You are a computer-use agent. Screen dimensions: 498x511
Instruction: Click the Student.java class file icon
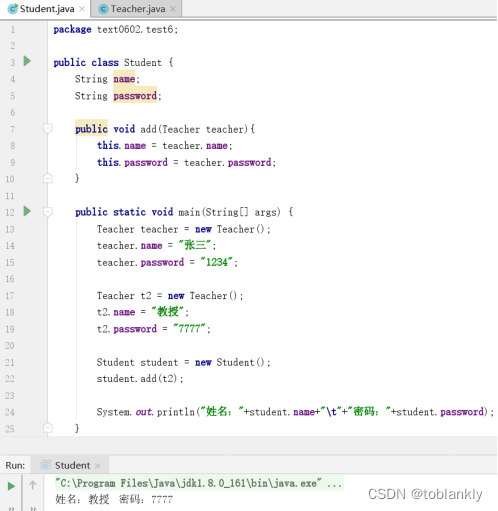[13, 9]
